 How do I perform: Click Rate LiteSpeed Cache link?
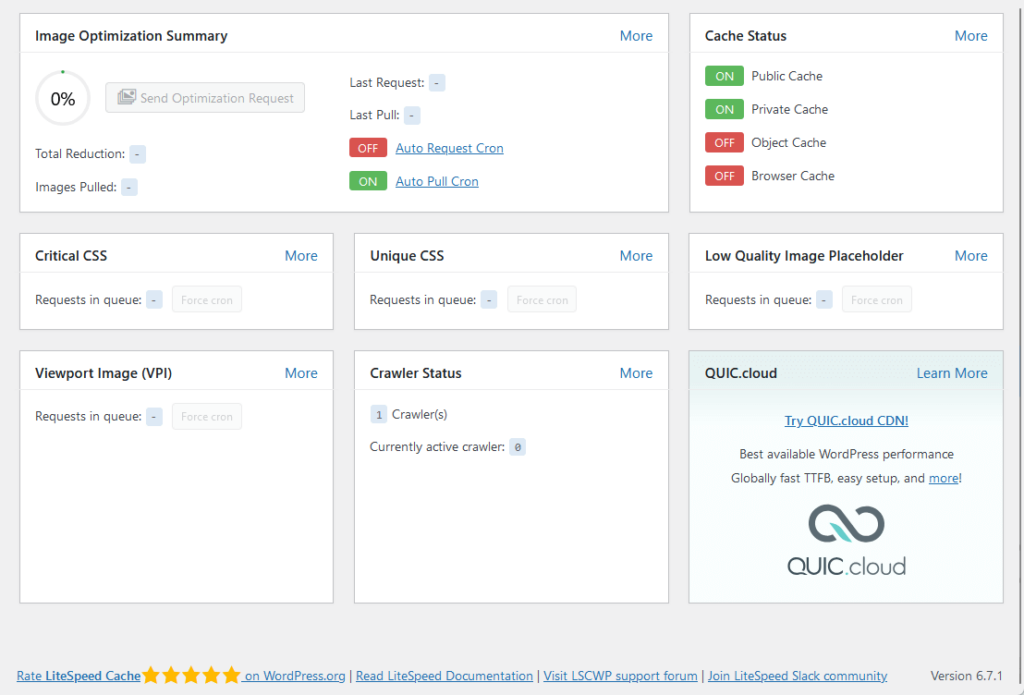[78, 675]
